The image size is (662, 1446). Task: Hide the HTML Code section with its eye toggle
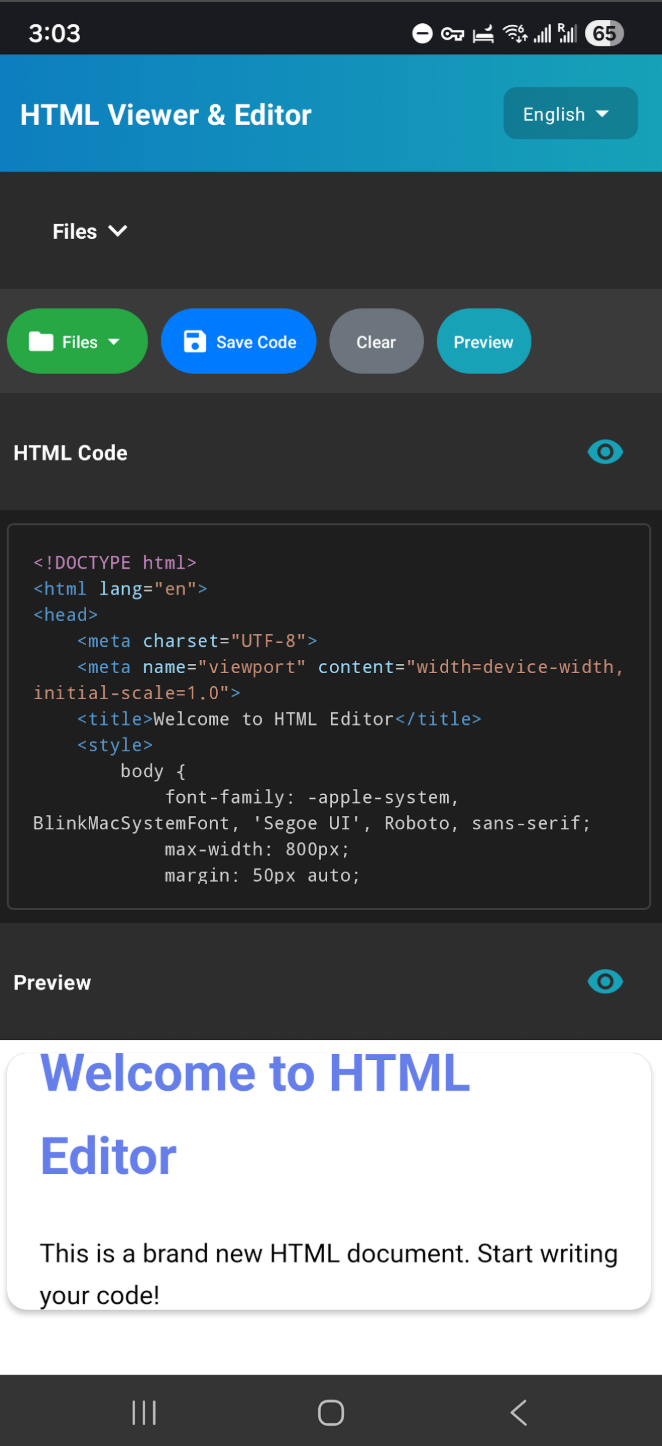coord(605,452)
